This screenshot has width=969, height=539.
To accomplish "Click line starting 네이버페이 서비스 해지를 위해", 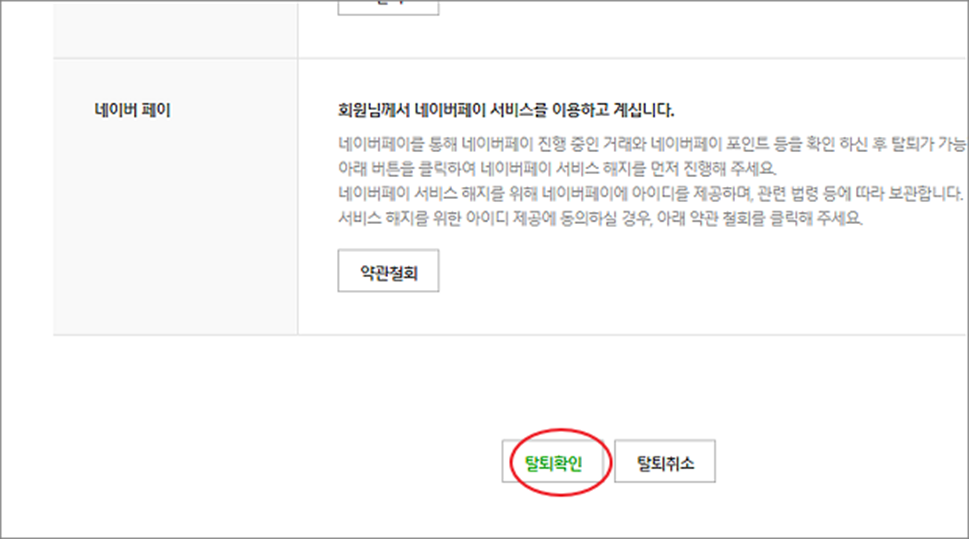I will coord(651,193).
